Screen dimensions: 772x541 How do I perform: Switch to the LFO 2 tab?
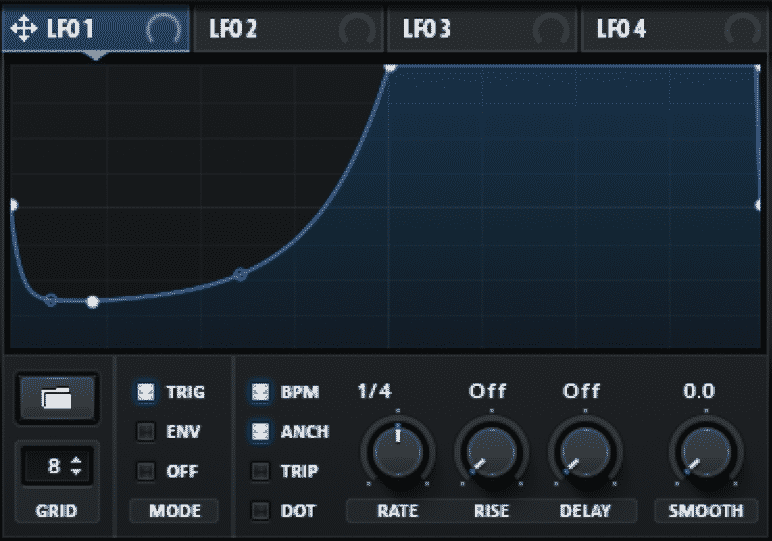[289, 29]
